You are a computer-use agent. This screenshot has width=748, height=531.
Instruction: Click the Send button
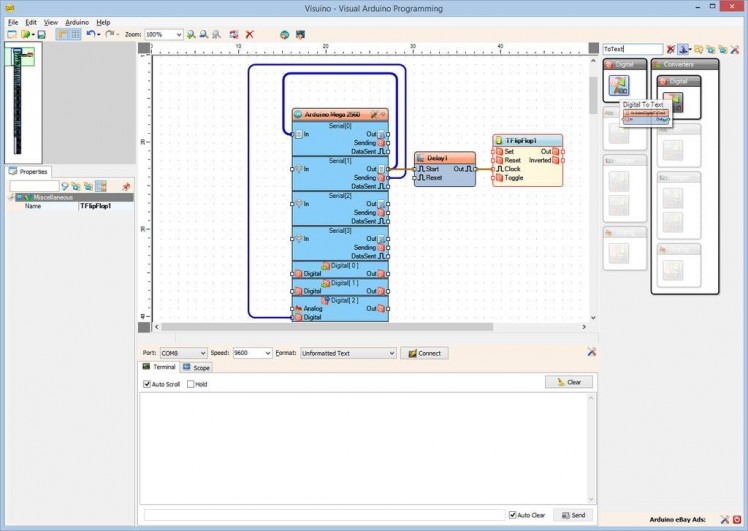(573, 515)
